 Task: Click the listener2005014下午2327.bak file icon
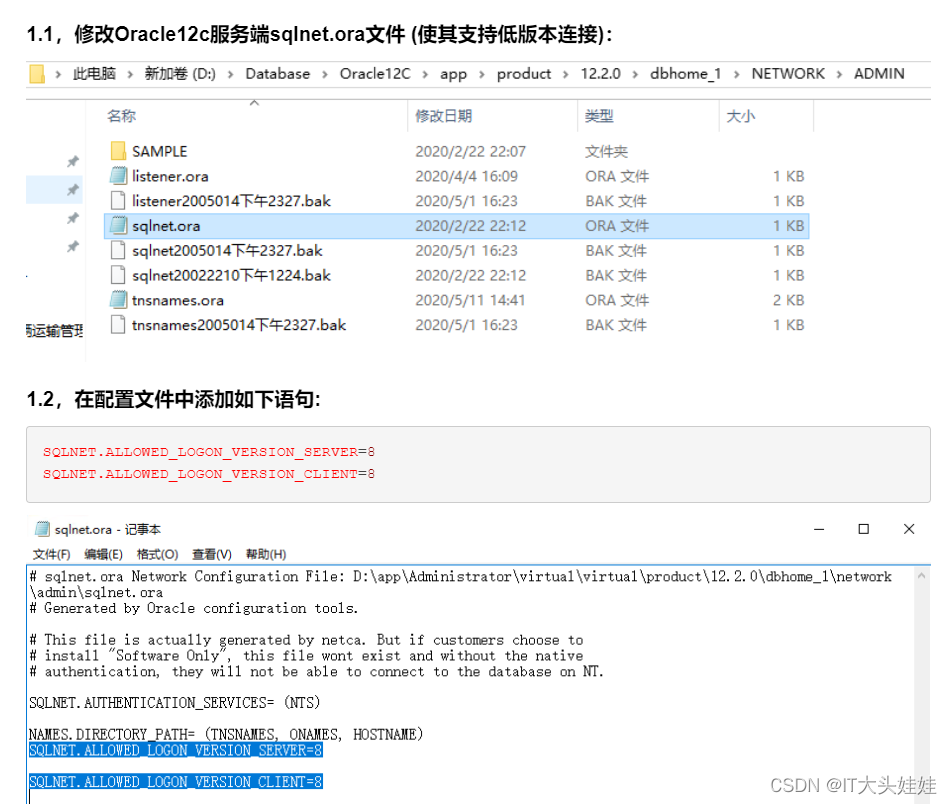pos(118,200)
